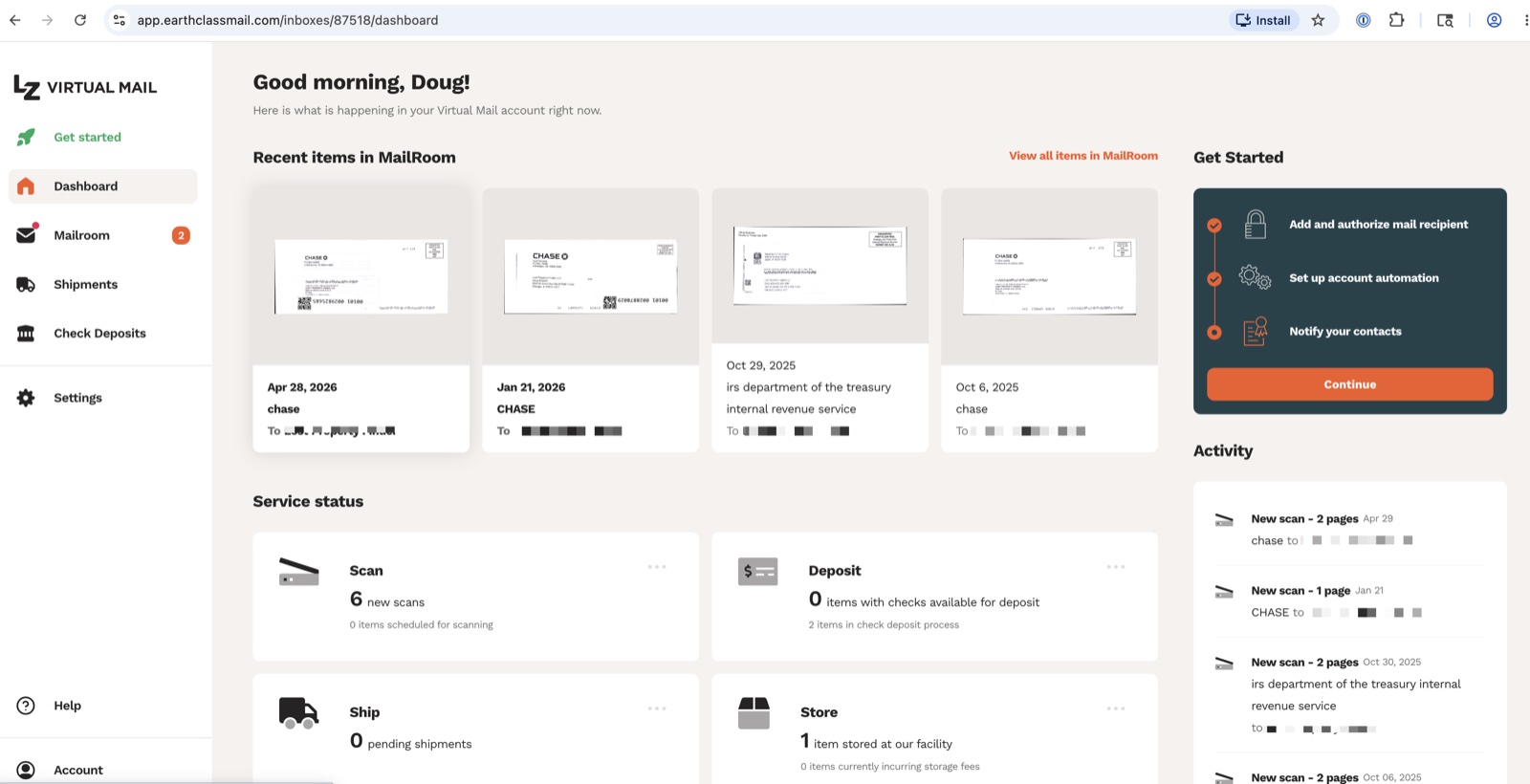The image size is (1530, 784).
Task: Click 'New scan - 2 pages' Oct 30, 2025 activity
Action: pos(1304,663)
